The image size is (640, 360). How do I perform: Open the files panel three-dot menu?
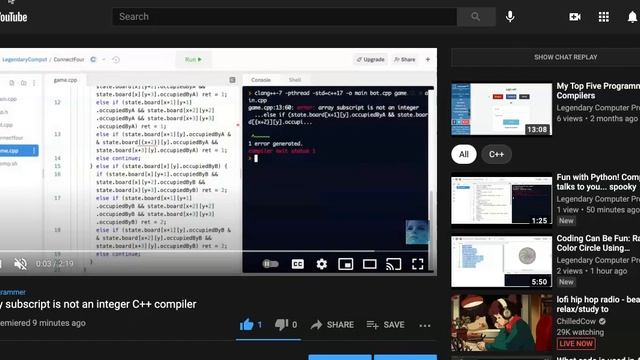[34, 83]
